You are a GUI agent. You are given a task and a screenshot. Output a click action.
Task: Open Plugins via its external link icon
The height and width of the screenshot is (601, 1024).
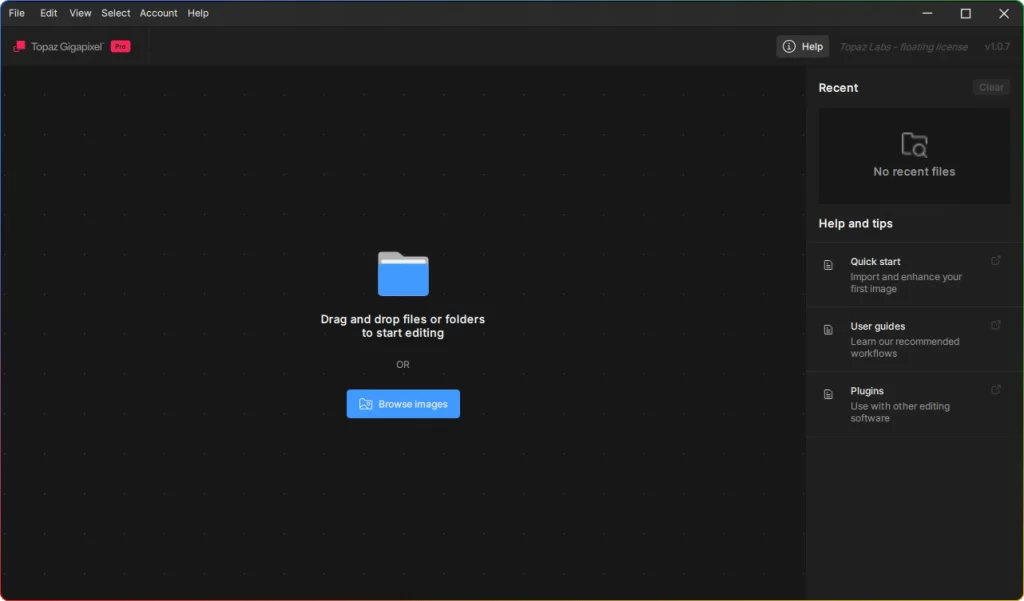point(995,390)
